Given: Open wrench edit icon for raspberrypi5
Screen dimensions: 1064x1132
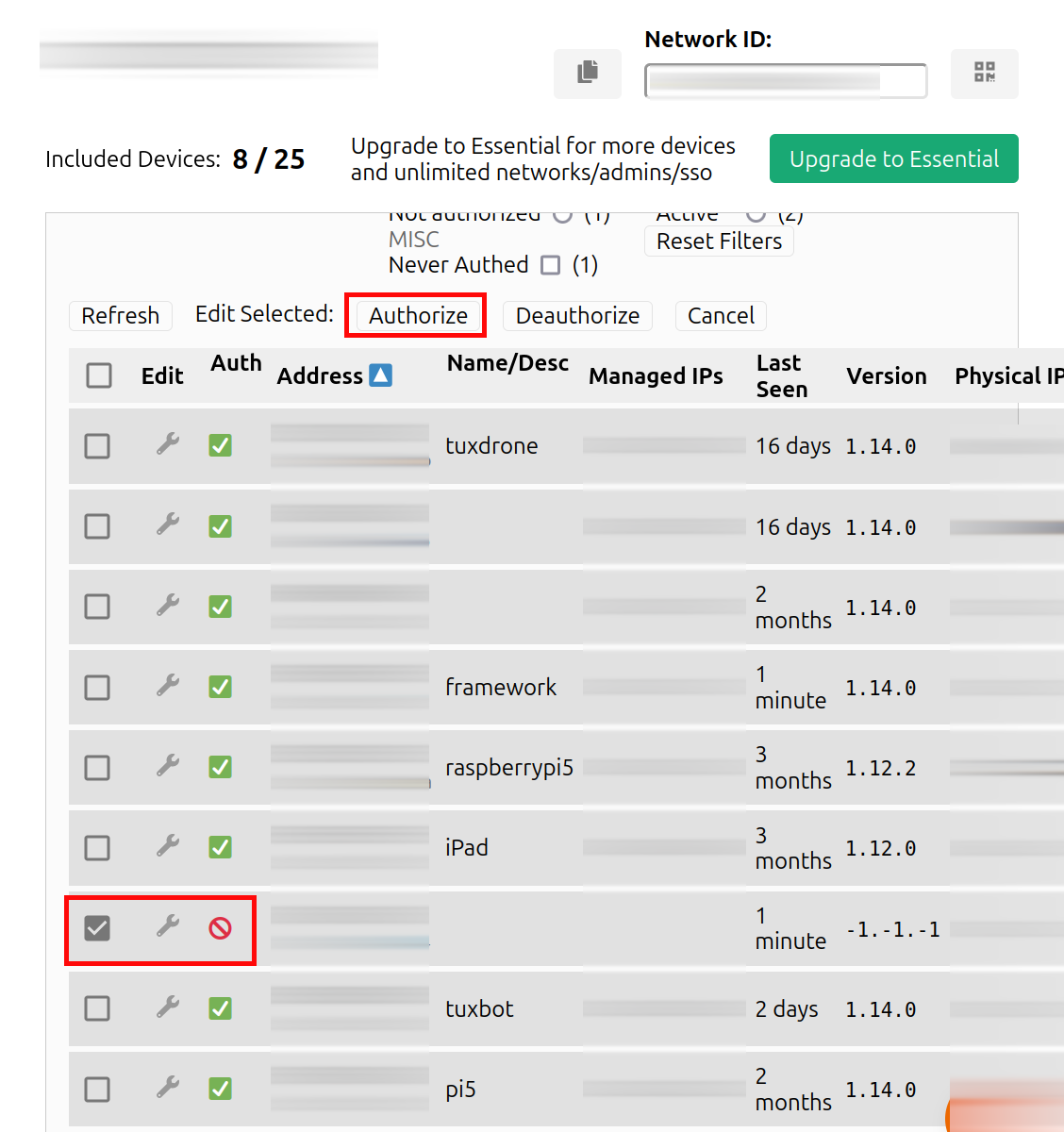Looking at the screenshot, I should tap(168, 766).
